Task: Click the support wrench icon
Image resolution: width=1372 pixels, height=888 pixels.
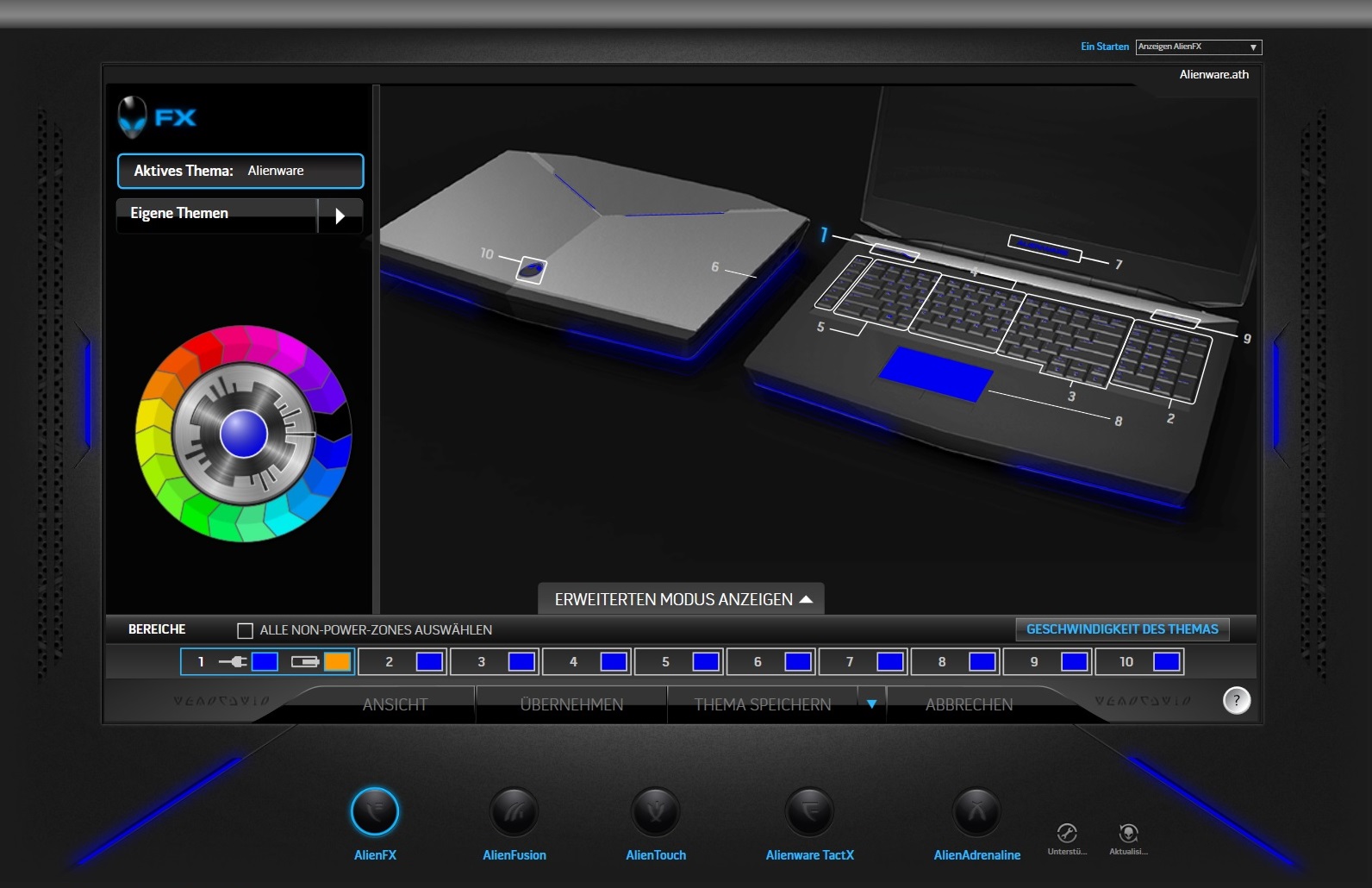Action: (1067, 833)
